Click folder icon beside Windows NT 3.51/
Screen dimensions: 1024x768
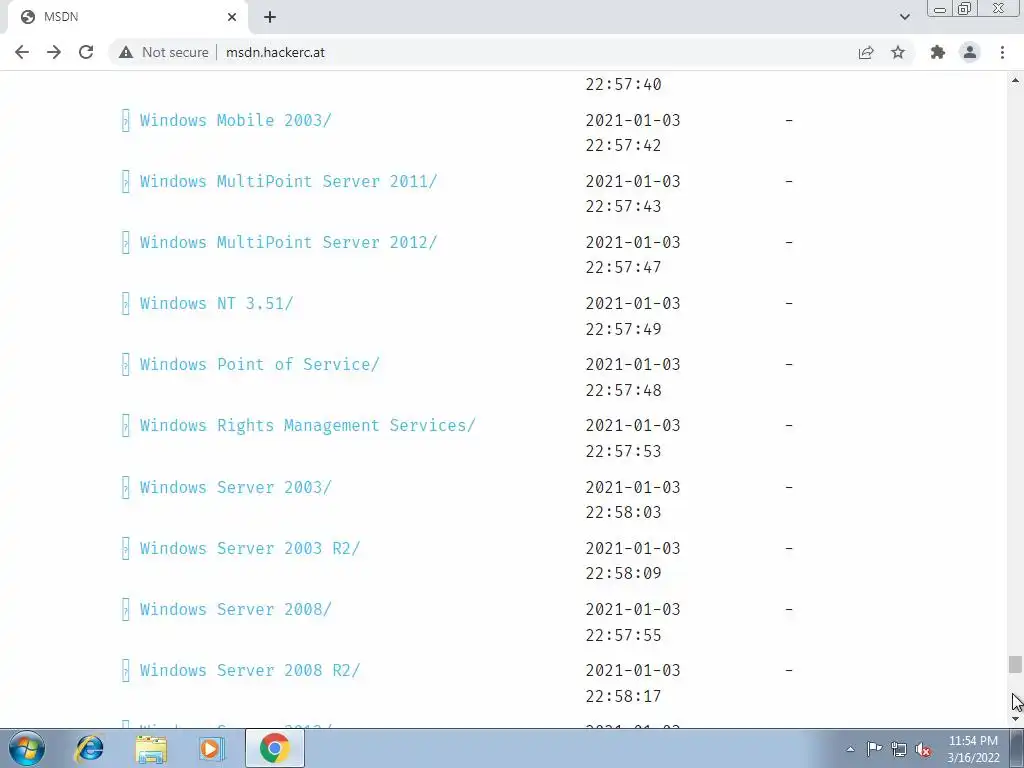[x=125, y=303]
